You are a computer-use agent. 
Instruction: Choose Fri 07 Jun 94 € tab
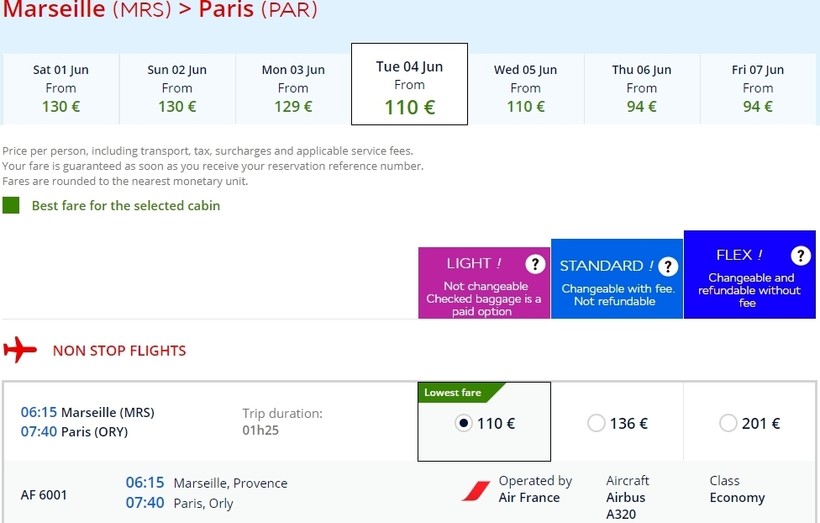click(757, 88)
